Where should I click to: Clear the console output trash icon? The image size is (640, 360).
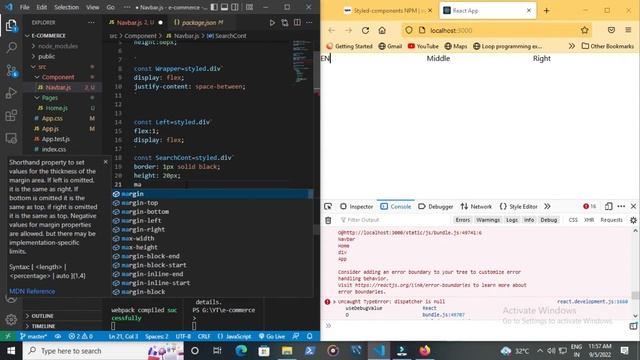(328, 220)
